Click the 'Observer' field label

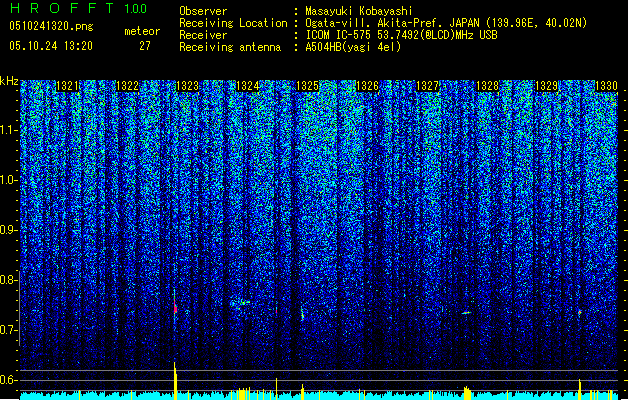click(x=203, y=11)
